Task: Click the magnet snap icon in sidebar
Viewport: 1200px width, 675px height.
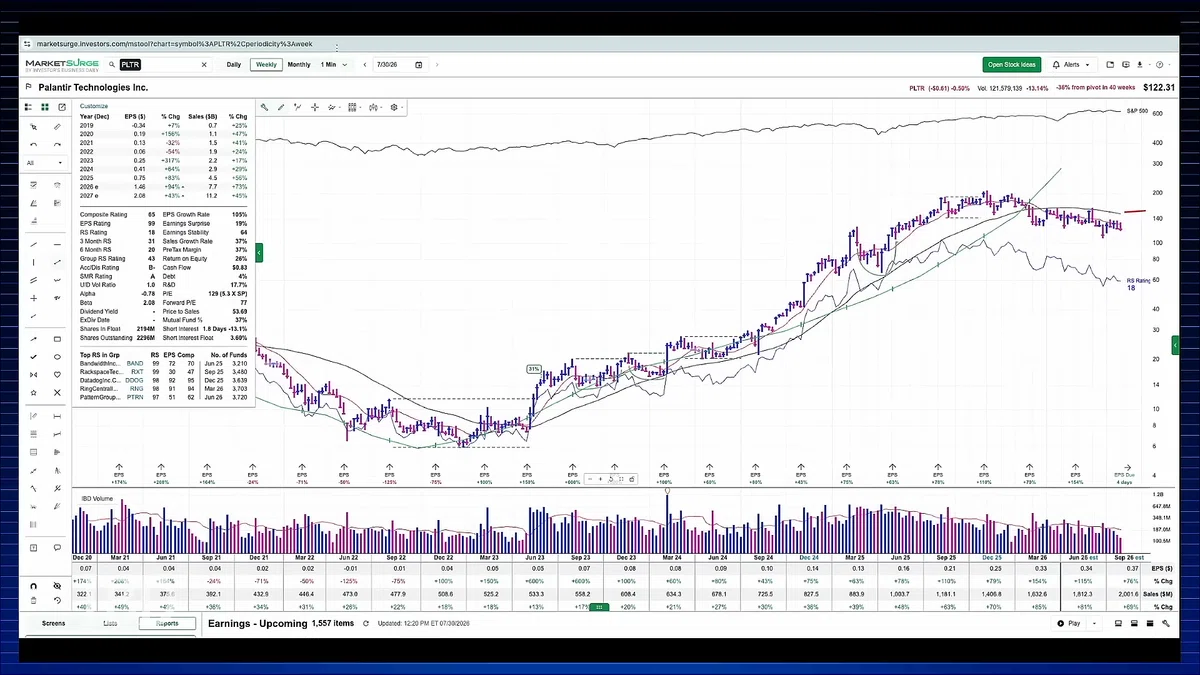Action: click(33, 586)
